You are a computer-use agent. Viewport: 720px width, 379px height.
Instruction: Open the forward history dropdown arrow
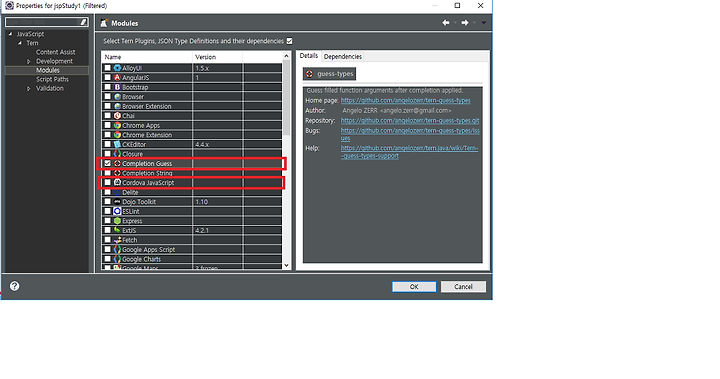pyautogui.click(x=474, y=23)
